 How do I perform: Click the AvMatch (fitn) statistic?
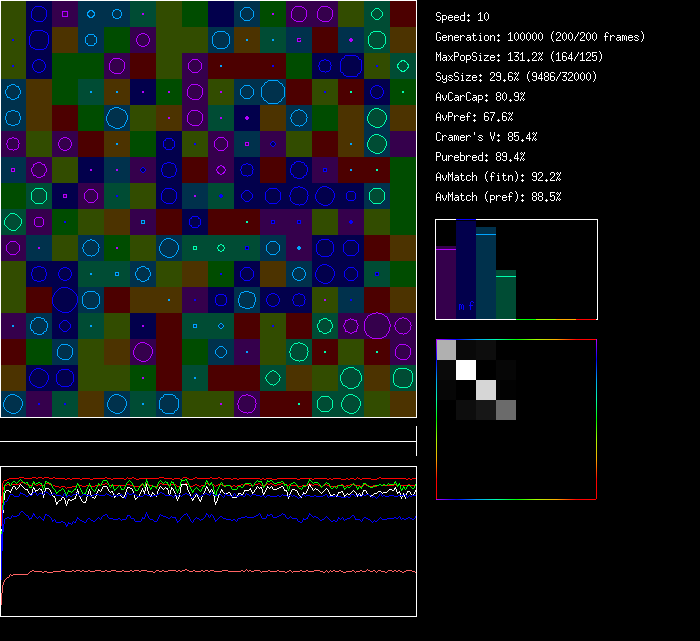tap(497, 177)
